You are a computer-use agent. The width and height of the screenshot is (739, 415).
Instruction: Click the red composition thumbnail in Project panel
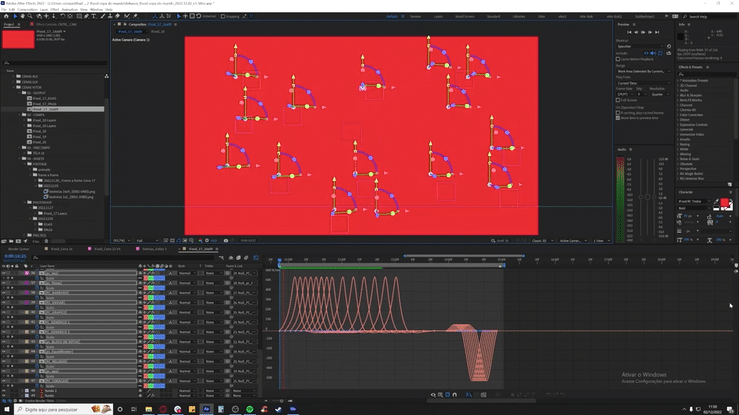coord(18,39)
